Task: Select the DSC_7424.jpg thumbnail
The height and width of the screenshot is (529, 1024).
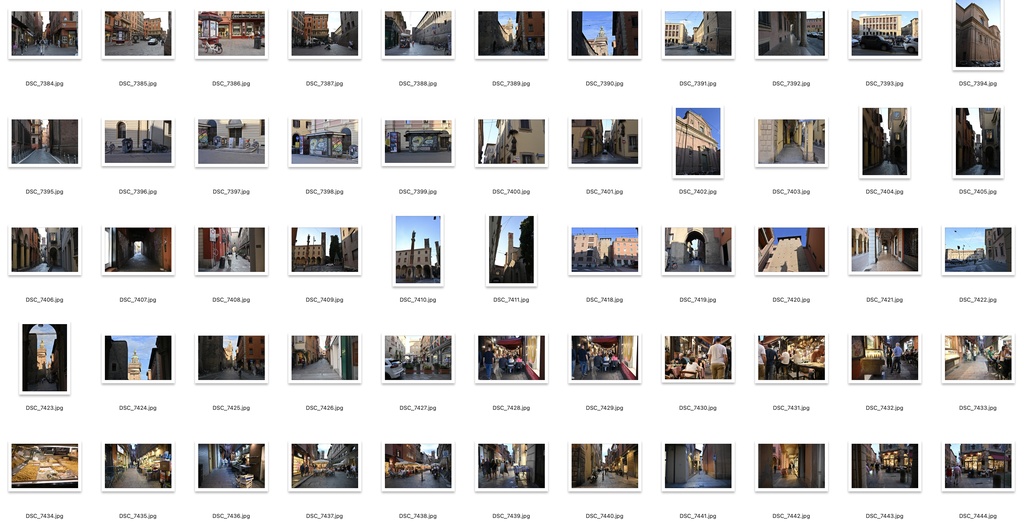Action: 138,358
